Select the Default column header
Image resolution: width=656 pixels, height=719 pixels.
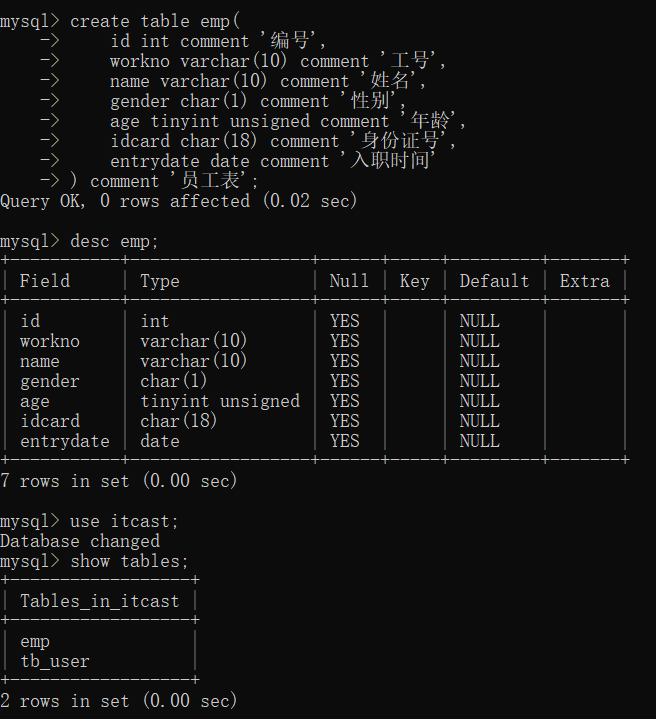click(494, 281)
